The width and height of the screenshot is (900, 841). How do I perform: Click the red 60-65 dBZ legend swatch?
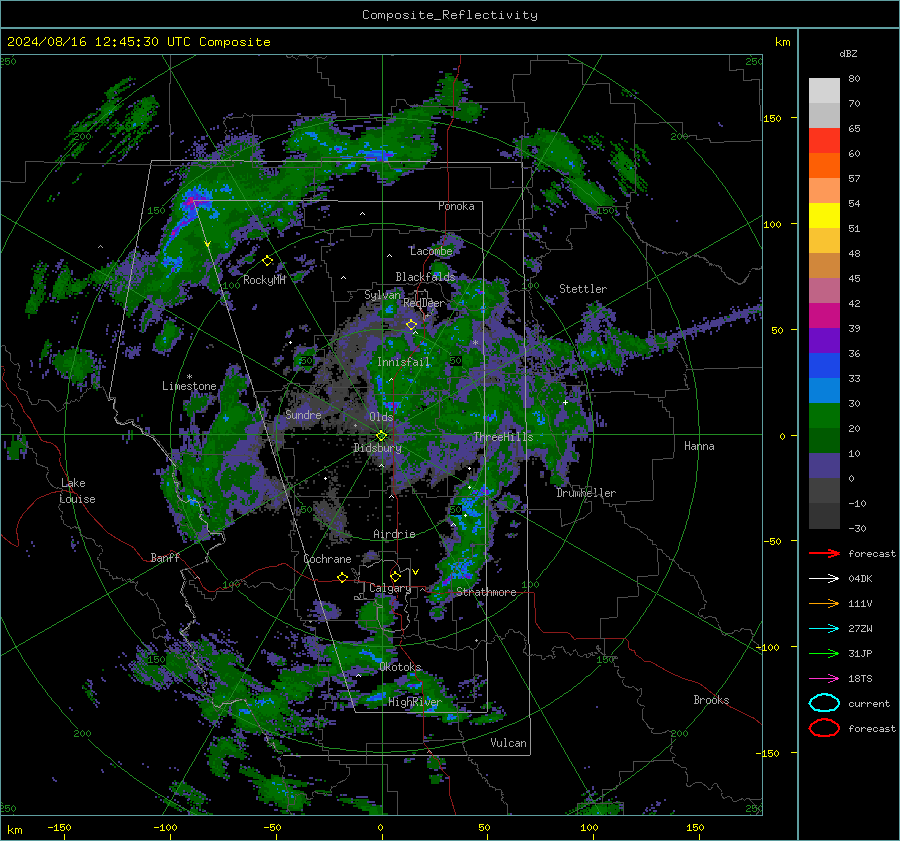point(824,141)
